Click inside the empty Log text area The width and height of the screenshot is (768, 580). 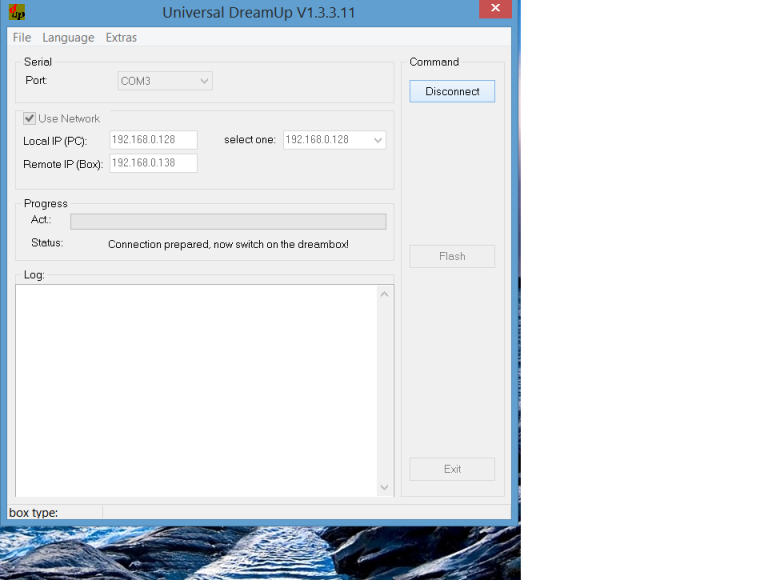[196, 390]
